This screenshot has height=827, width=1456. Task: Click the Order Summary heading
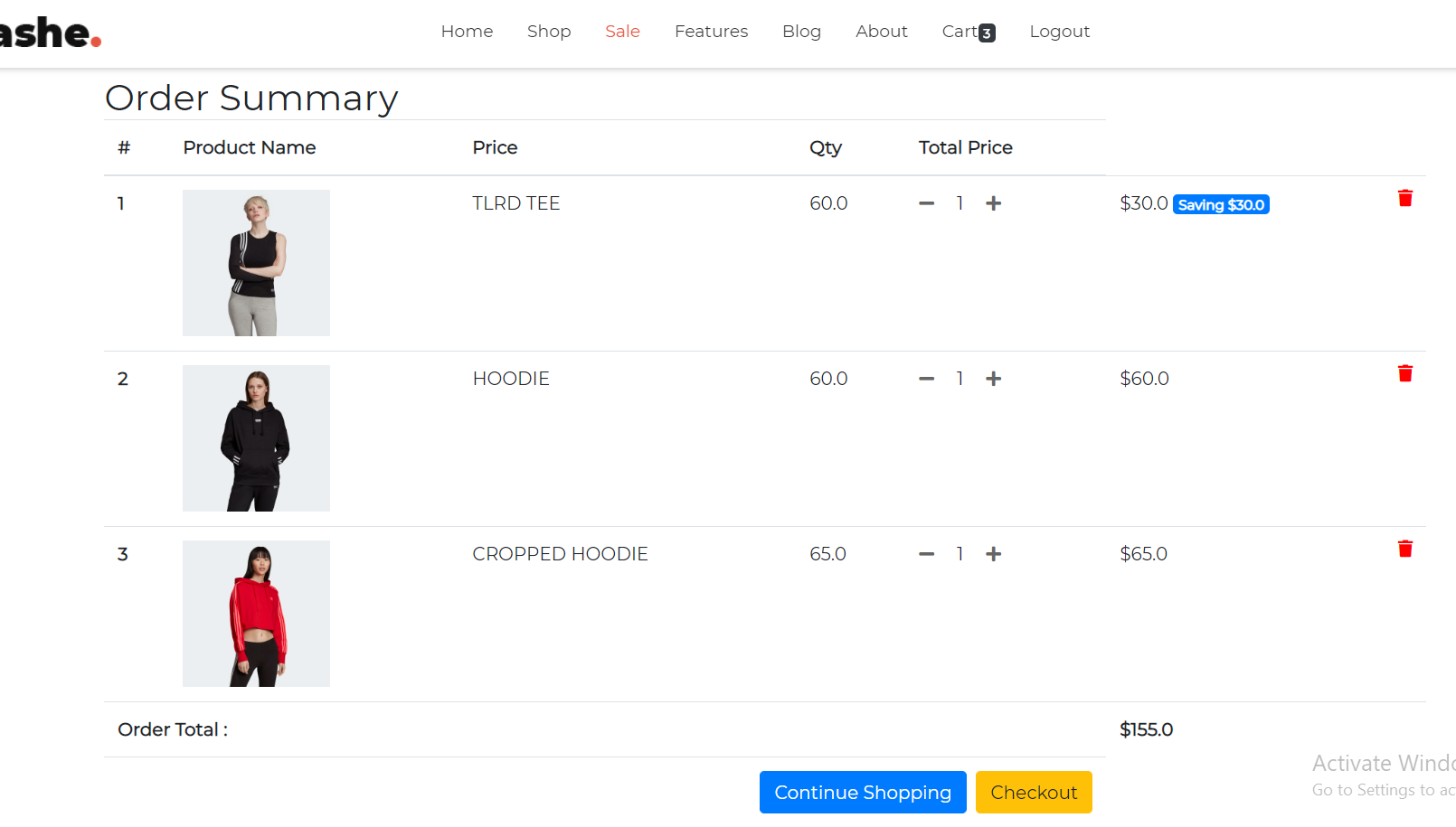tap(251, 98)
